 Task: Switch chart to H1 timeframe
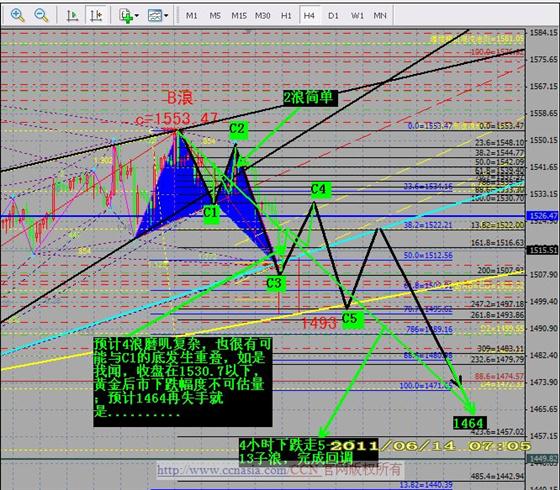286,16
